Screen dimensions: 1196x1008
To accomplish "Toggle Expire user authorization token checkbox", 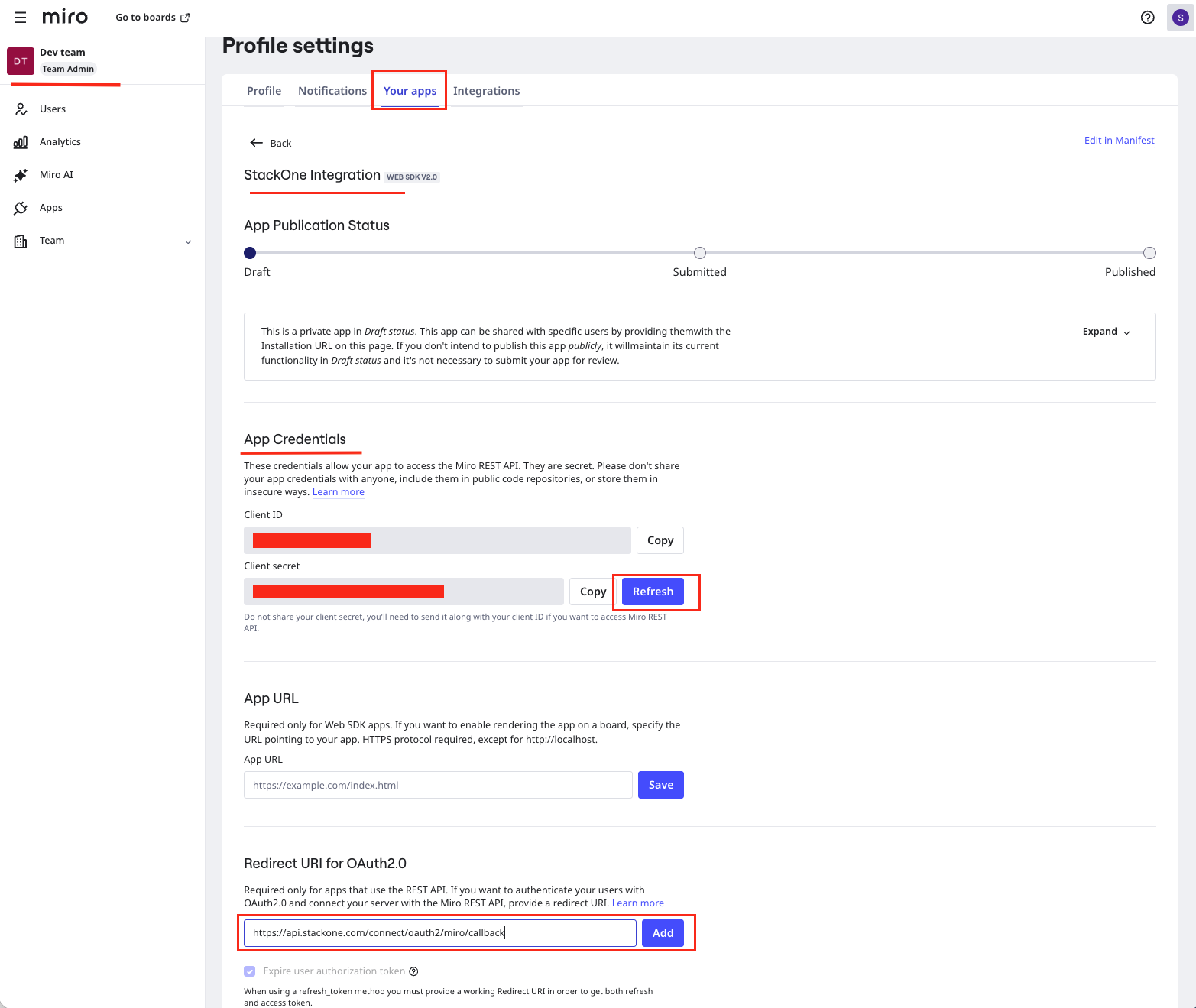I will (250, 971).
